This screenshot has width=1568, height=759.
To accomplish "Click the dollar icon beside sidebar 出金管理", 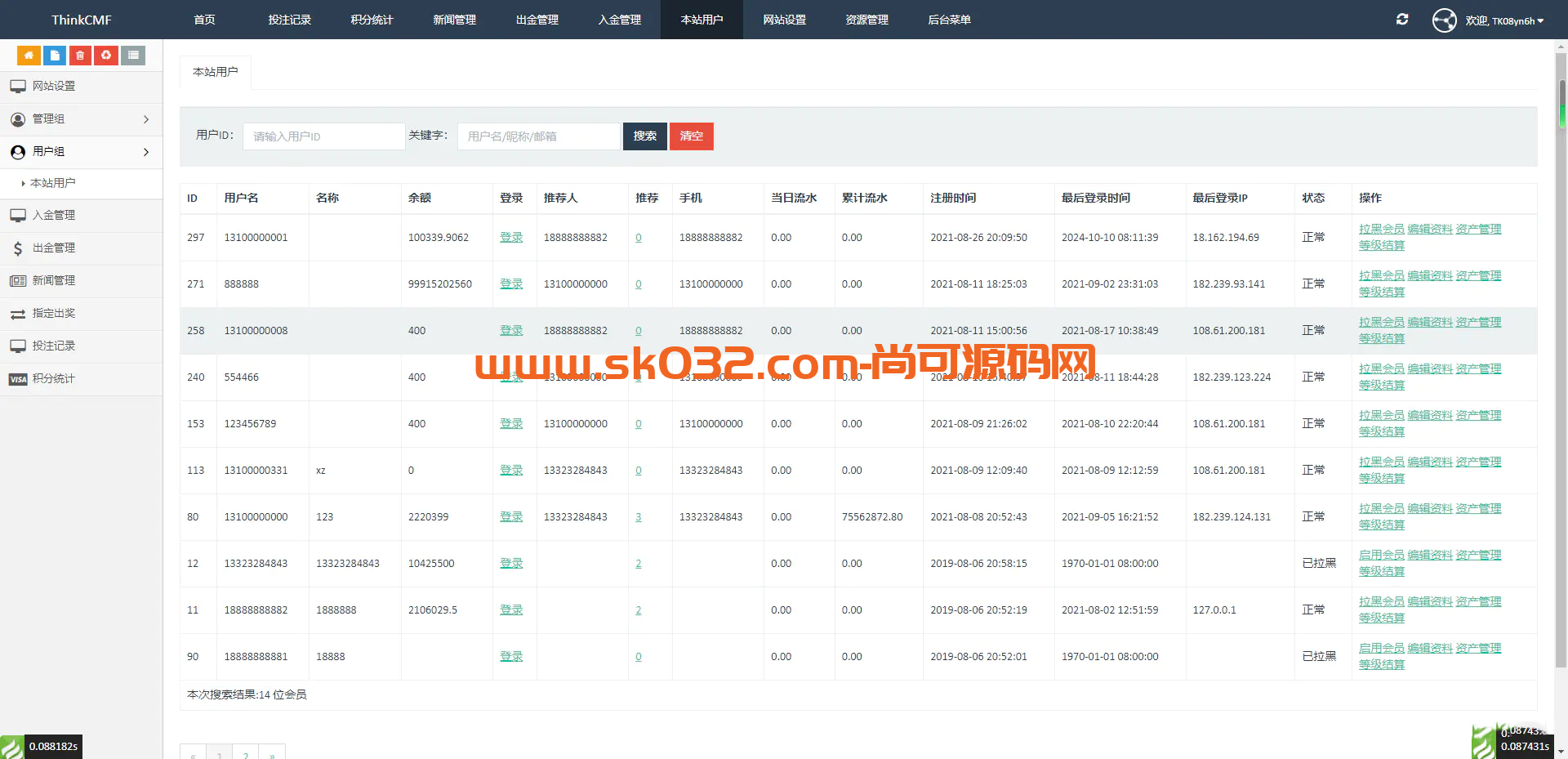I will coord(18,248).
